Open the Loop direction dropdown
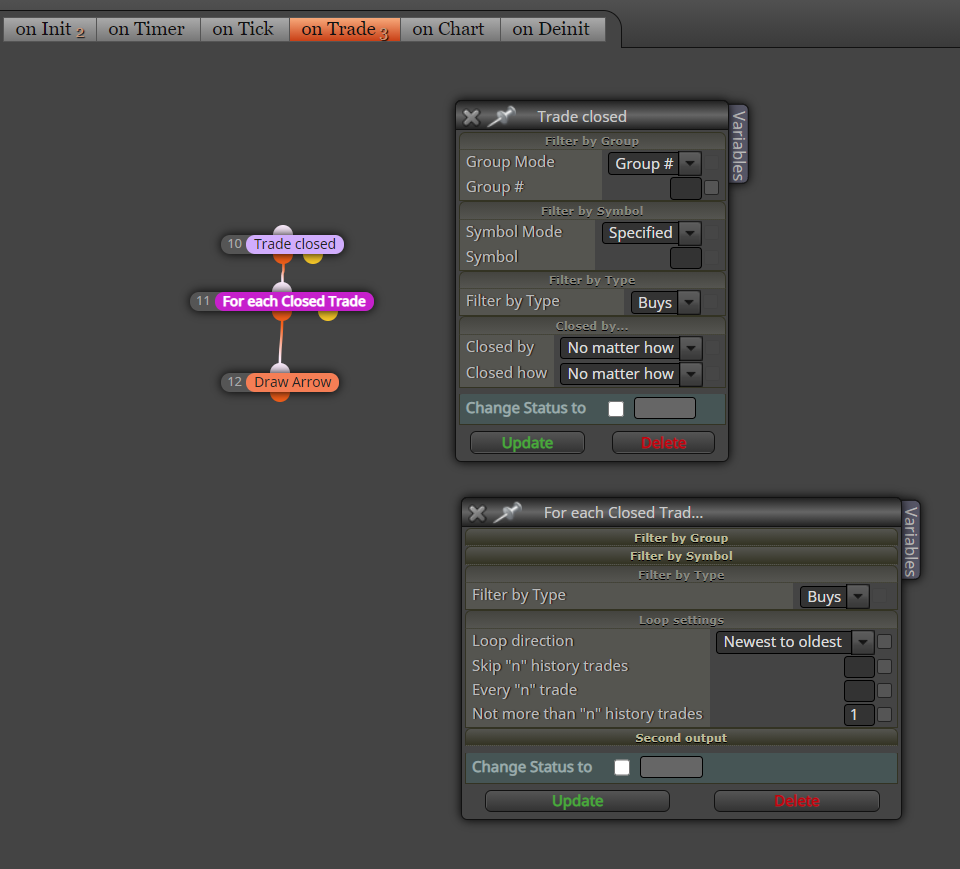Screen dimensions: 960x869 795,642
